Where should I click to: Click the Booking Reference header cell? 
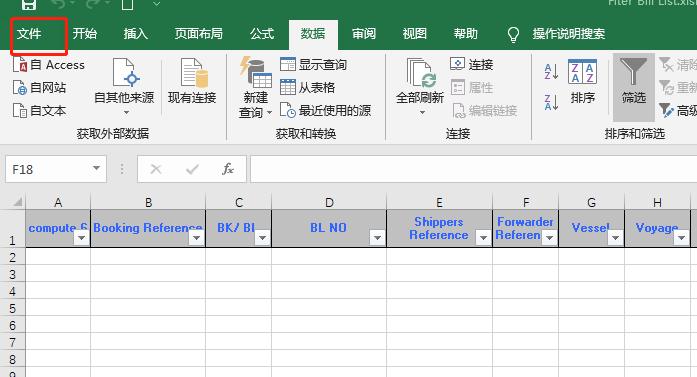click(x=148, y=228)
